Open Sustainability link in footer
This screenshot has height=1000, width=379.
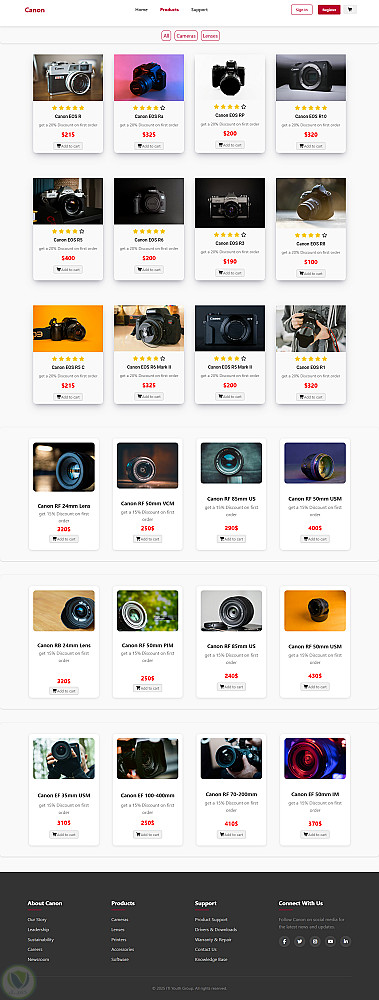[41, 939]
